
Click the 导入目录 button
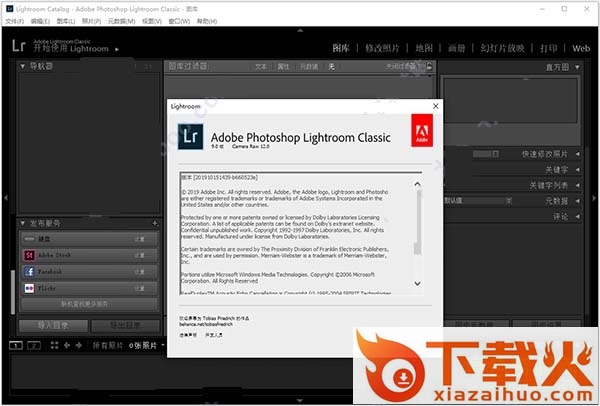tap(53, 325)
